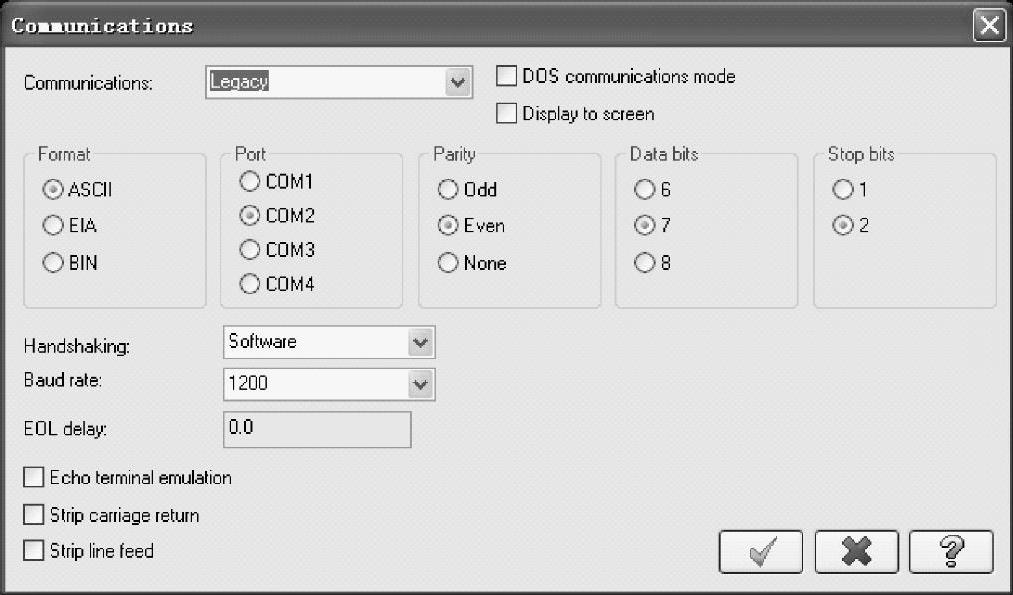Select 2 stop bits

[x=842, y=225]
